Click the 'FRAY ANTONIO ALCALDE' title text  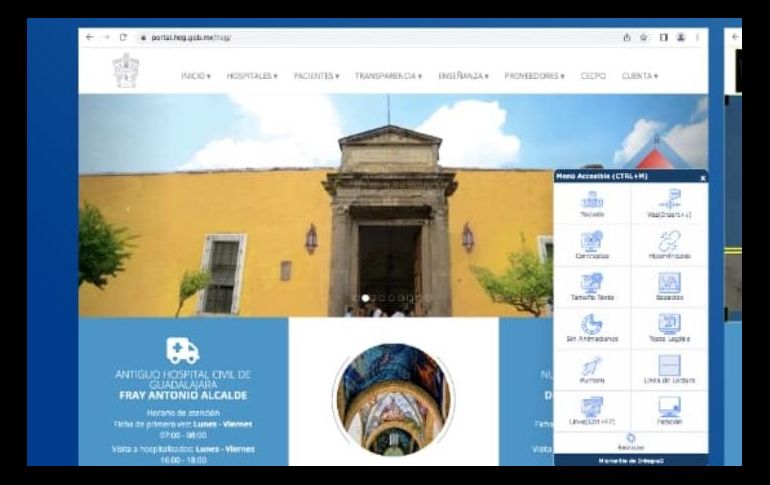pyautogui.click(x=183, y=396)
